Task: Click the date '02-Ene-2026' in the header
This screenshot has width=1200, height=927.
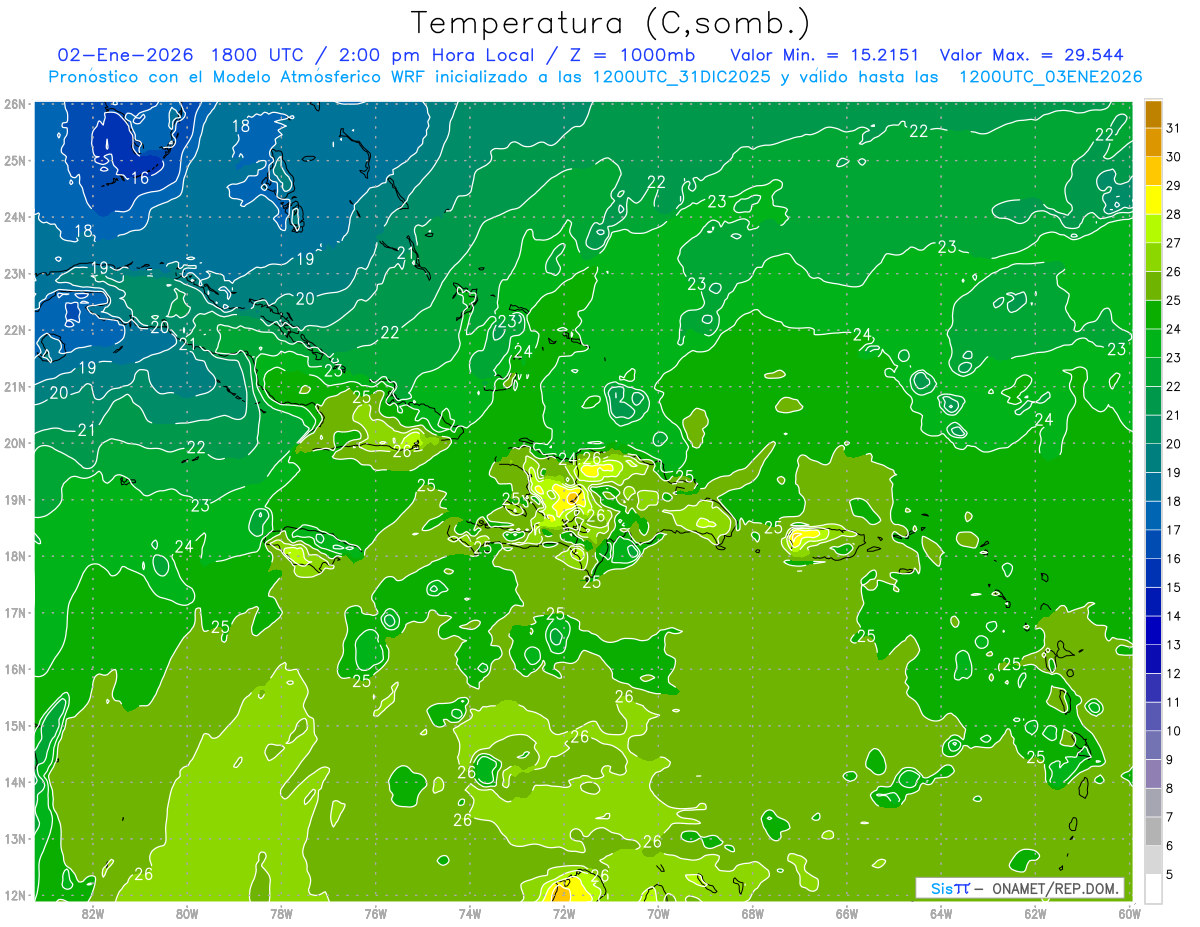Action: click(126, 55)
